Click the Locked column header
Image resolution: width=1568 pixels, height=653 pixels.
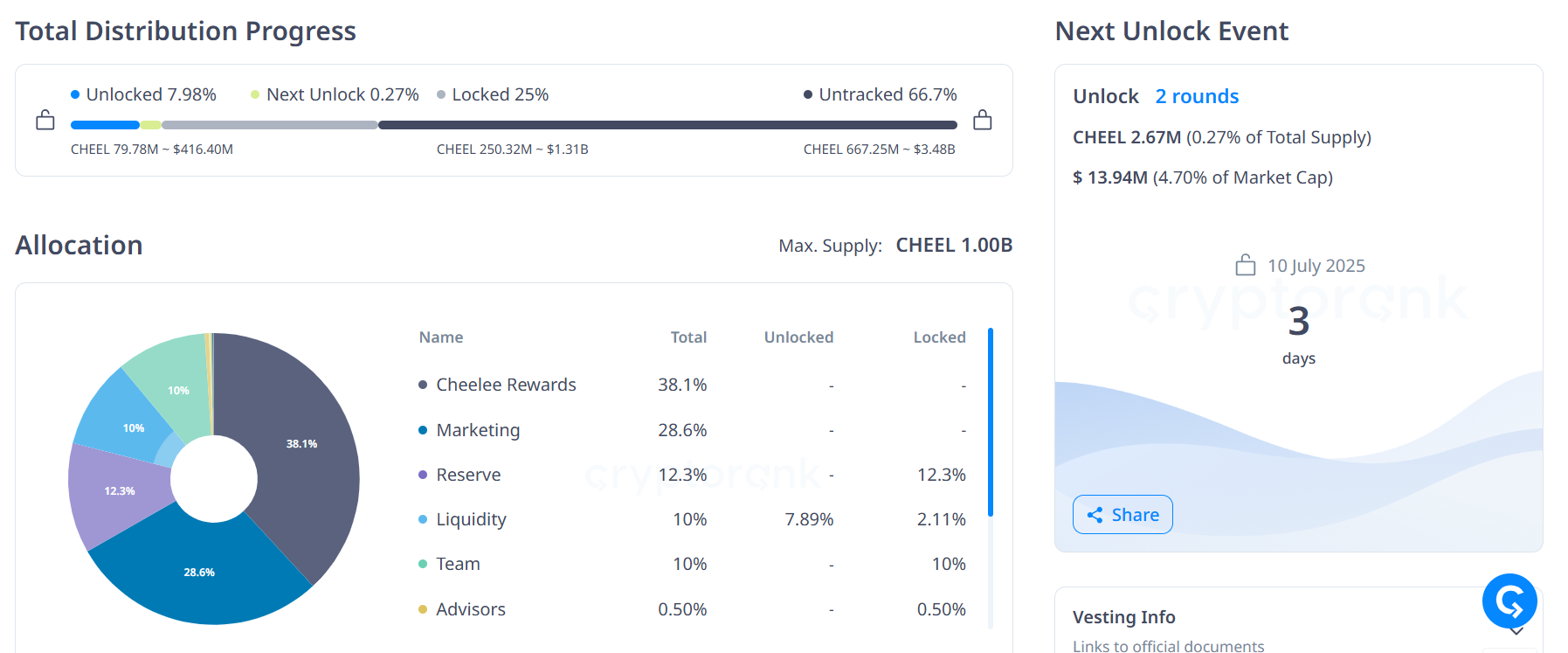939,337
